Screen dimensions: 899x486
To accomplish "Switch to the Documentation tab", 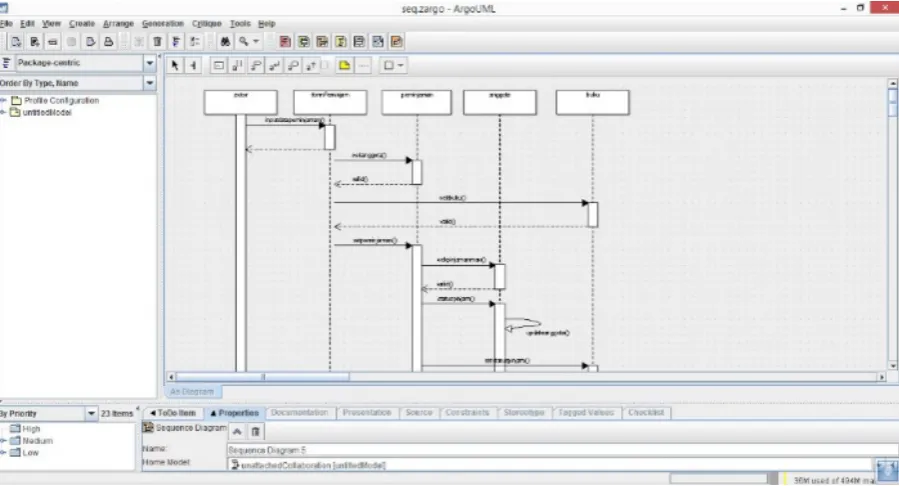I will (300, 413).
